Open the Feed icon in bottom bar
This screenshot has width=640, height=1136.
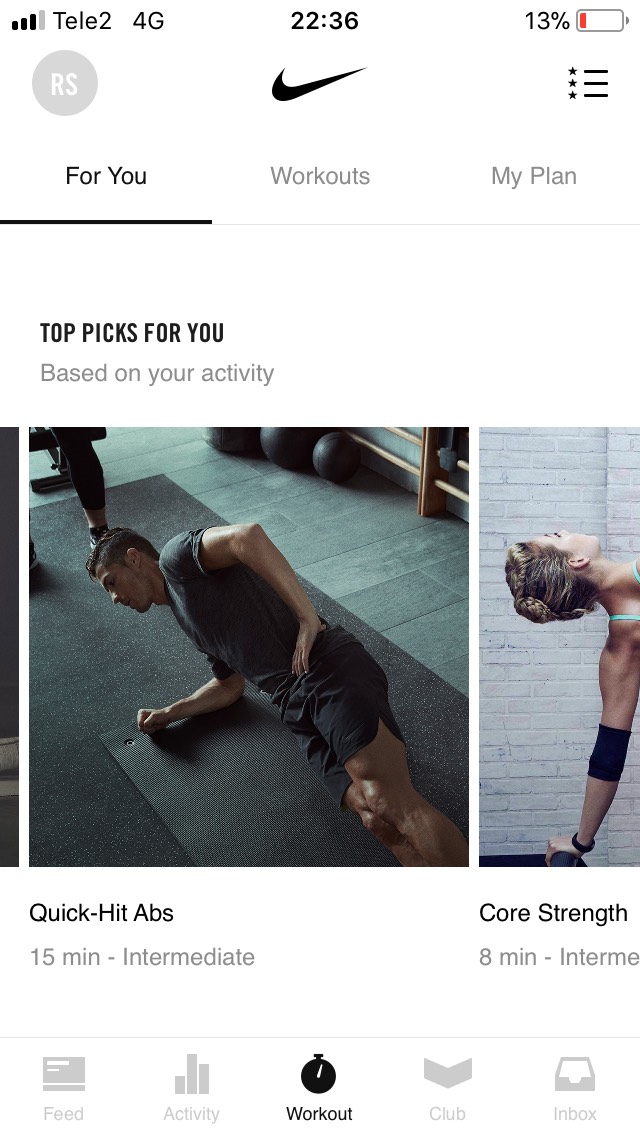64,1074
